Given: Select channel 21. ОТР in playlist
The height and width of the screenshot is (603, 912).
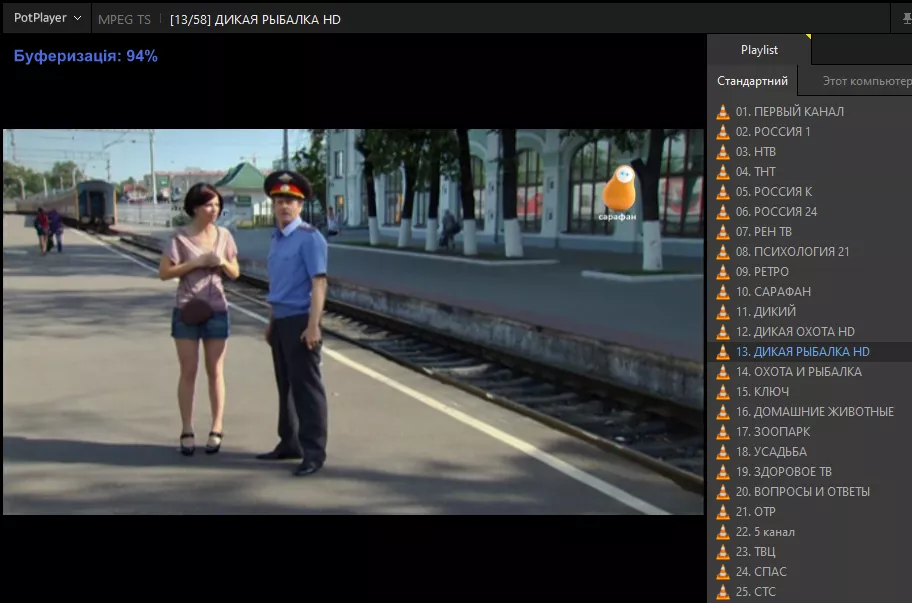Looking at the screenshot, I should click(810, 512).
